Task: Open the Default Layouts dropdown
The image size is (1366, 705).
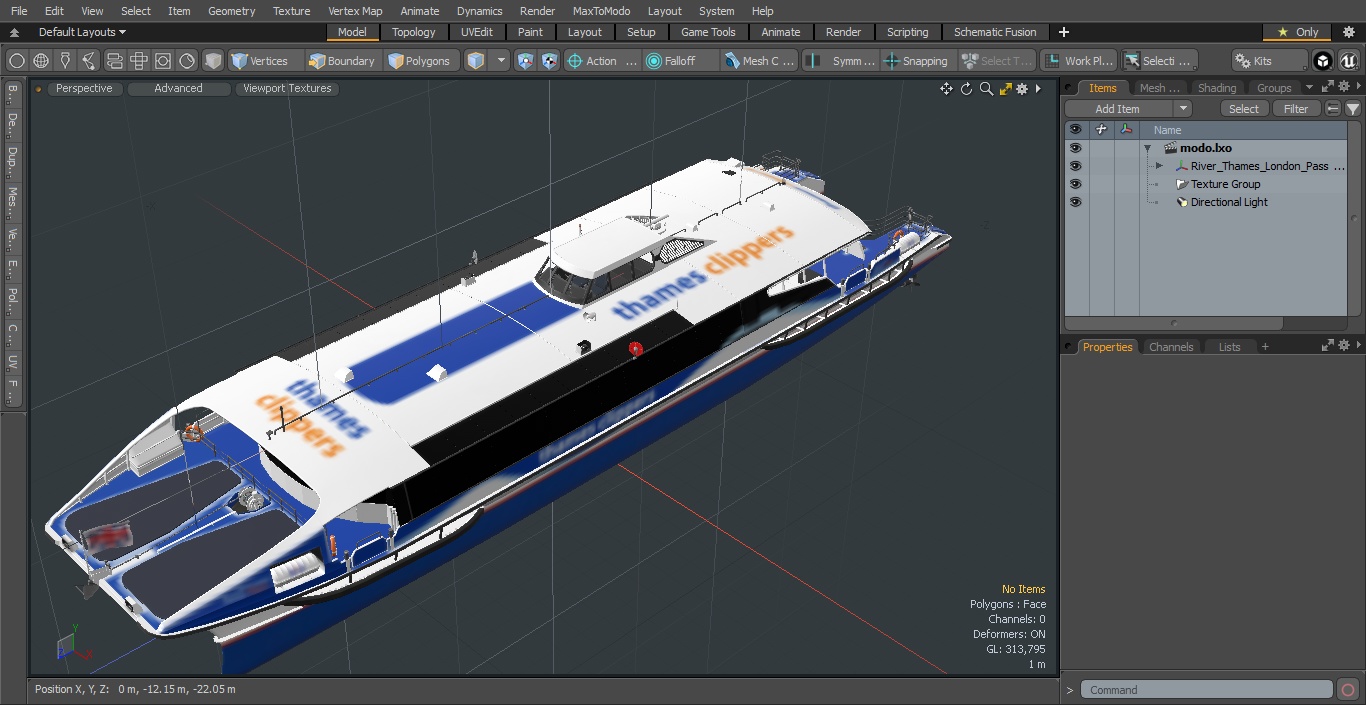Action: click(x=81, y=32)
